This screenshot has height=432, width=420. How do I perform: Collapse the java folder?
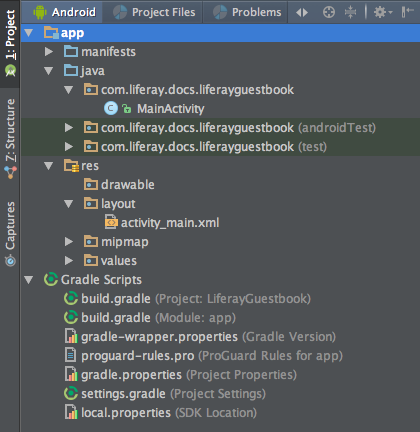(49, 71)
